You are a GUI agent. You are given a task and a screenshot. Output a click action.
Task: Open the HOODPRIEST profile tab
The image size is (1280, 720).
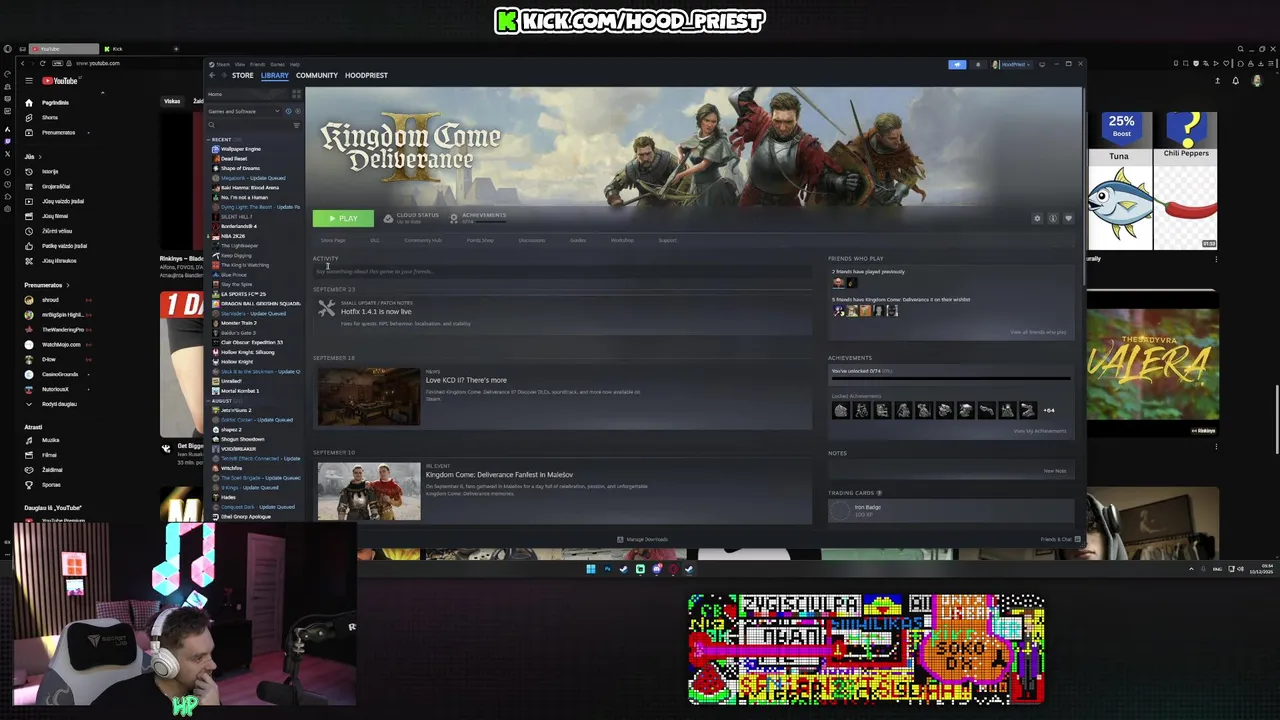[366, 75]
